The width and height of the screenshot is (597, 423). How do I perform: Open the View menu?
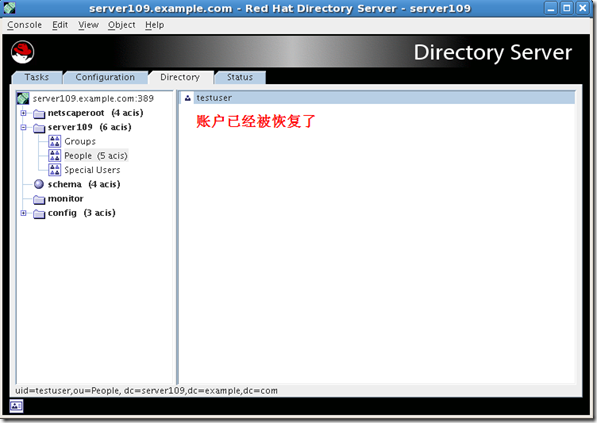point(88,25)
